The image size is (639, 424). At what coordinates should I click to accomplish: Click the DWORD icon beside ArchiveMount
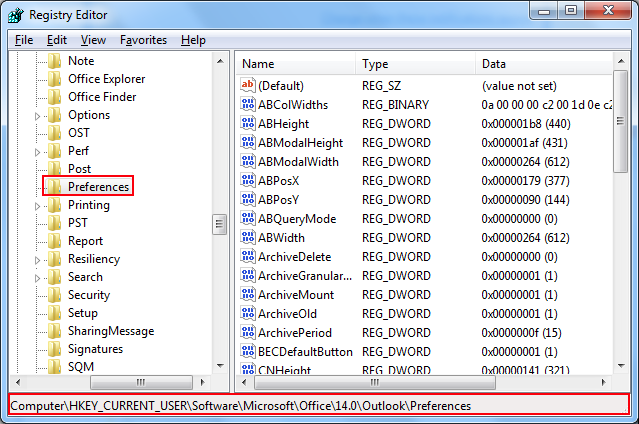[x=248, y=294]
